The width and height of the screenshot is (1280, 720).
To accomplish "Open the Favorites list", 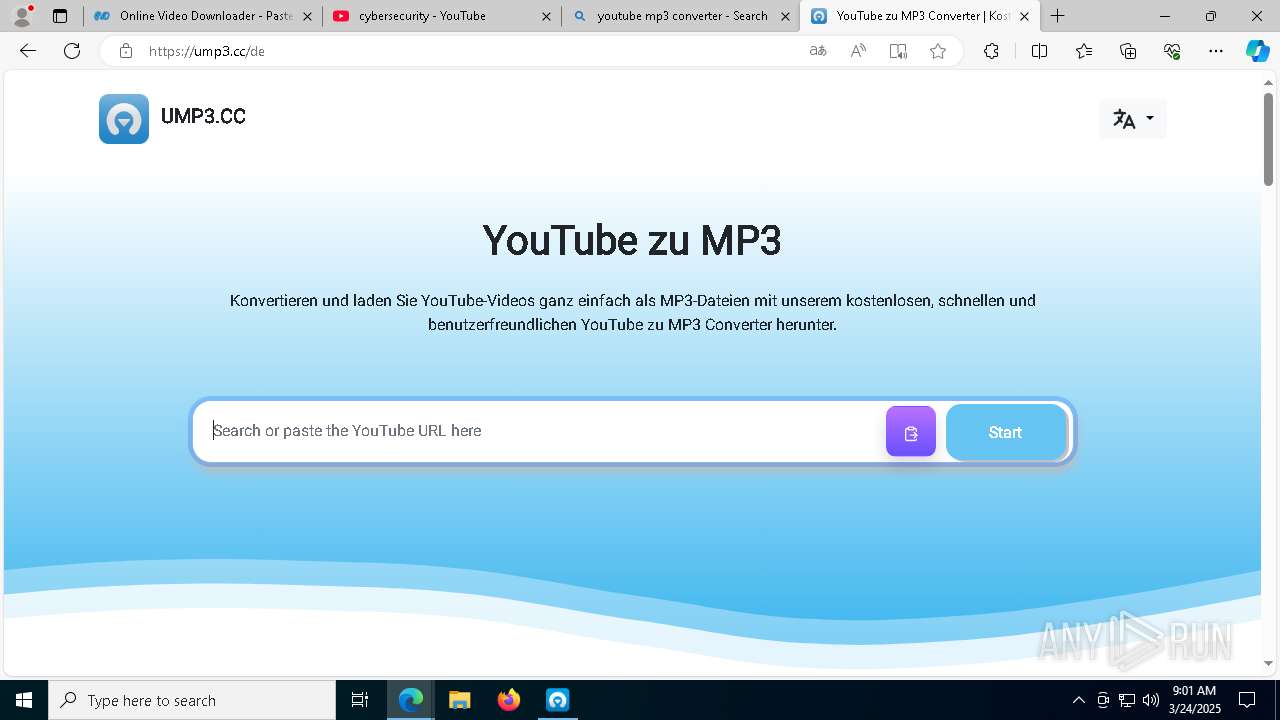I will tap(1084, 51).
